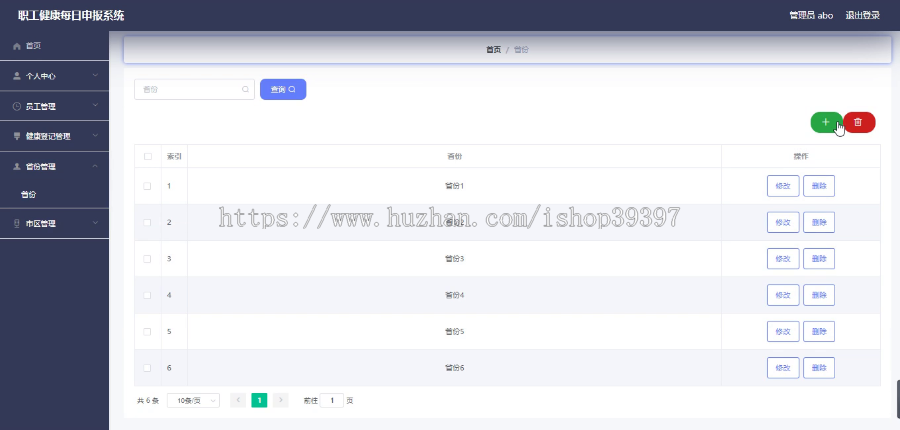The image size is (900, 430).
Task: Click 删除 for 省份4
Action: 819,295
